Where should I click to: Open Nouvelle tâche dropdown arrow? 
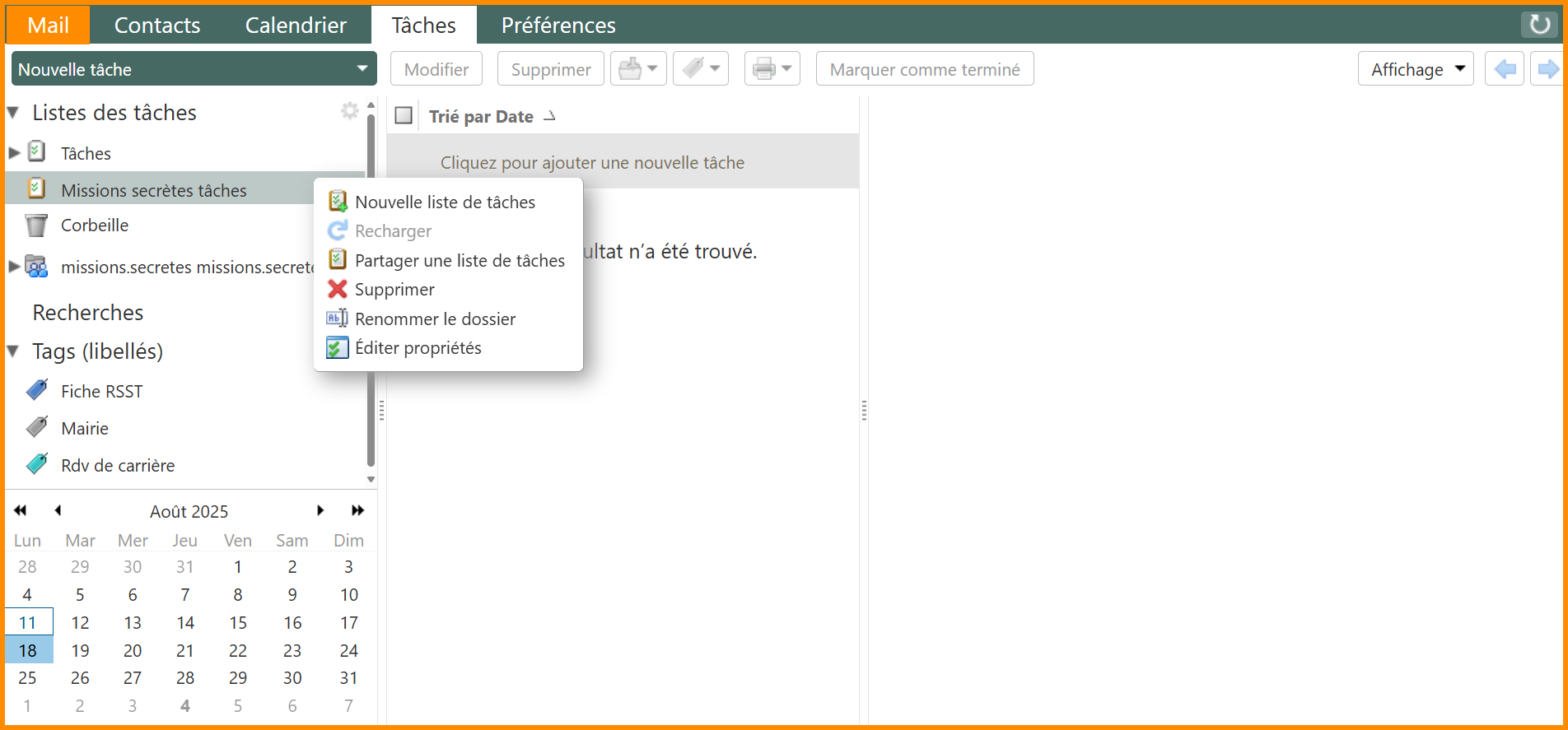[x=362, y=69]
